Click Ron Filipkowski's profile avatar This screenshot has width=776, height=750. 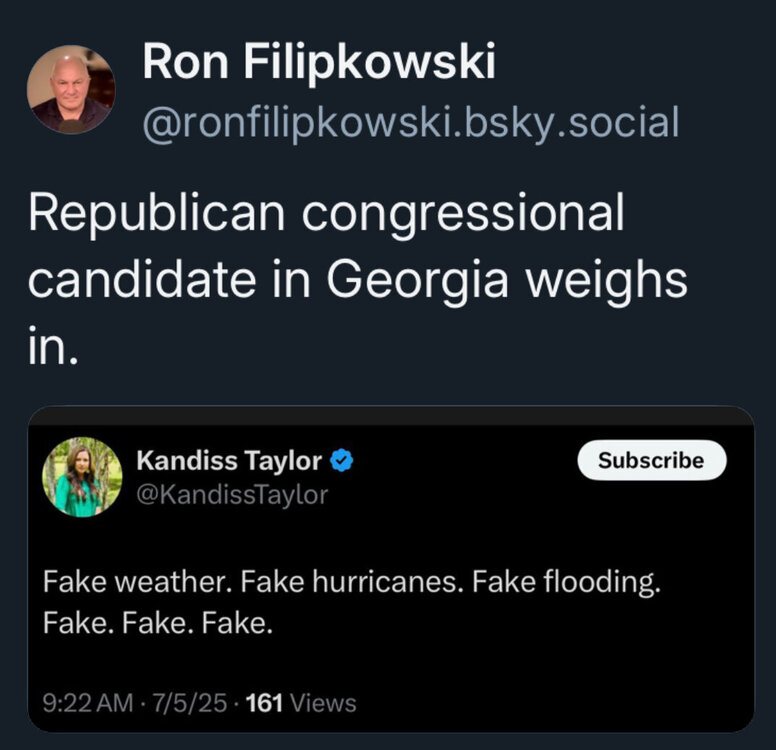(71, 89)
